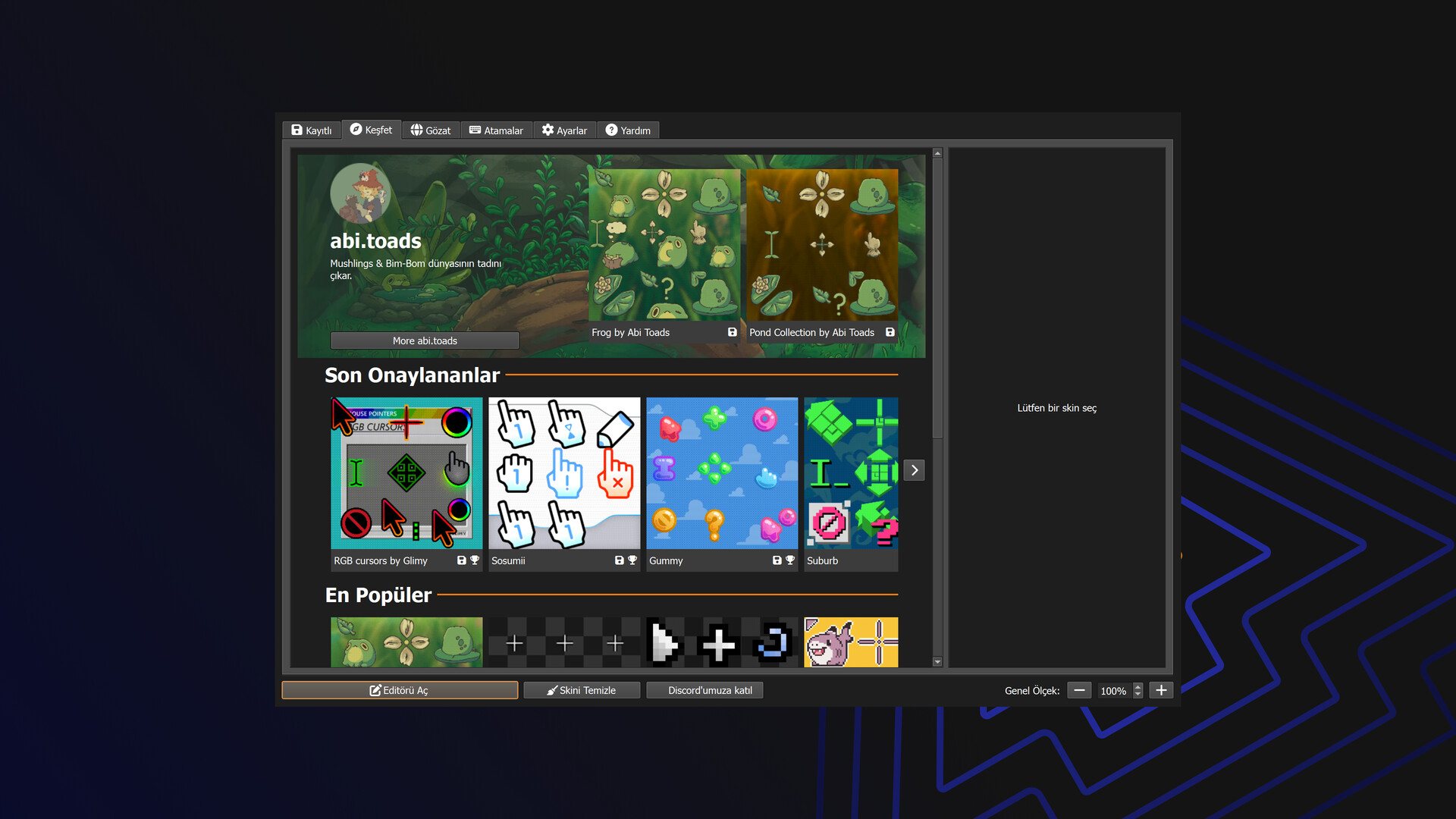The image size is (1456, 819).
Task: Switch to the Keşfet tab
Action: 371,130
